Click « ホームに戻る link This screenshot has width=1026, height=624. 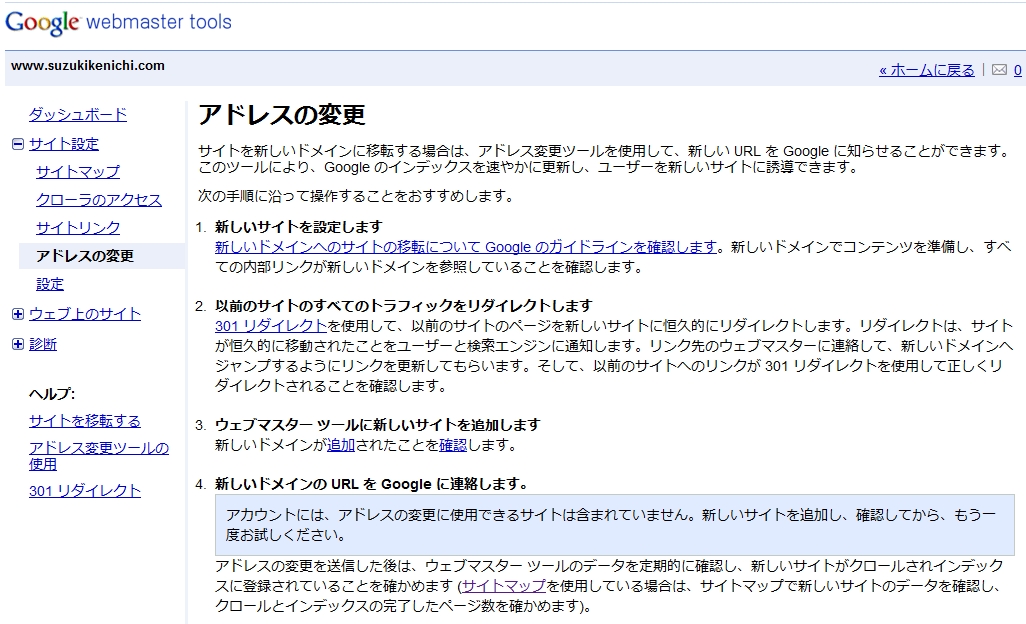click(927, 70)
